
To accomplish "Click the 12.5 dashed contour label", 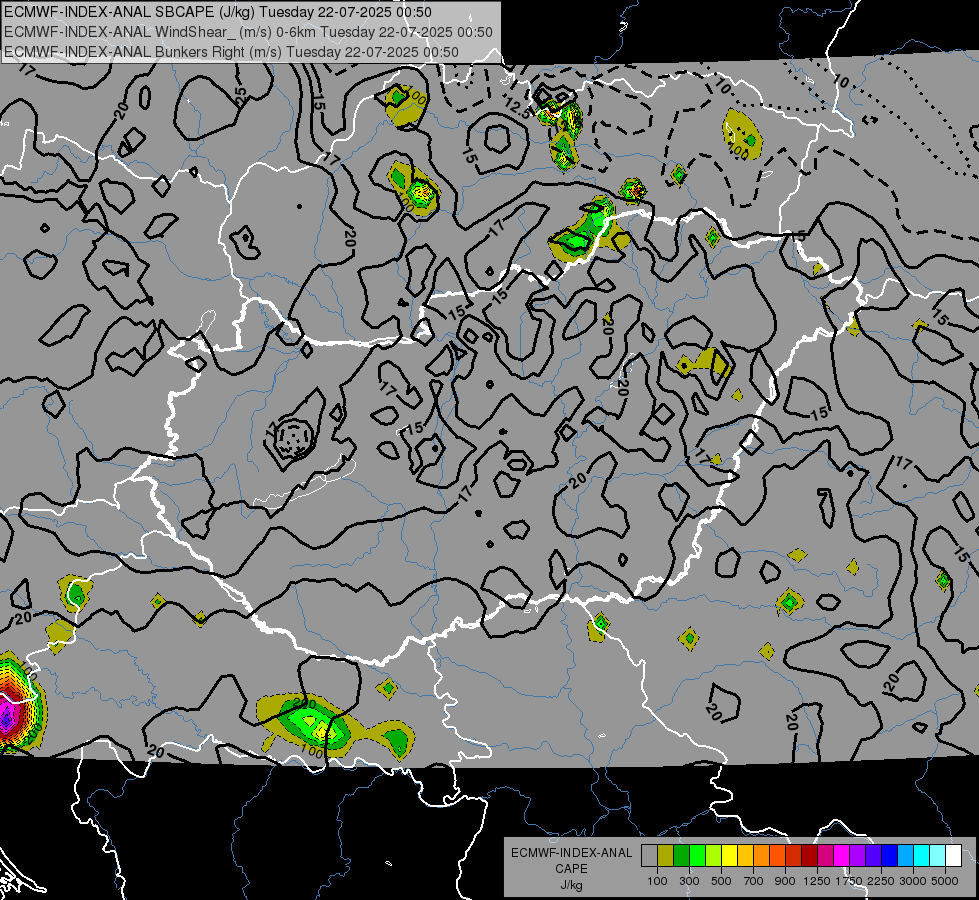I will 518,107.
